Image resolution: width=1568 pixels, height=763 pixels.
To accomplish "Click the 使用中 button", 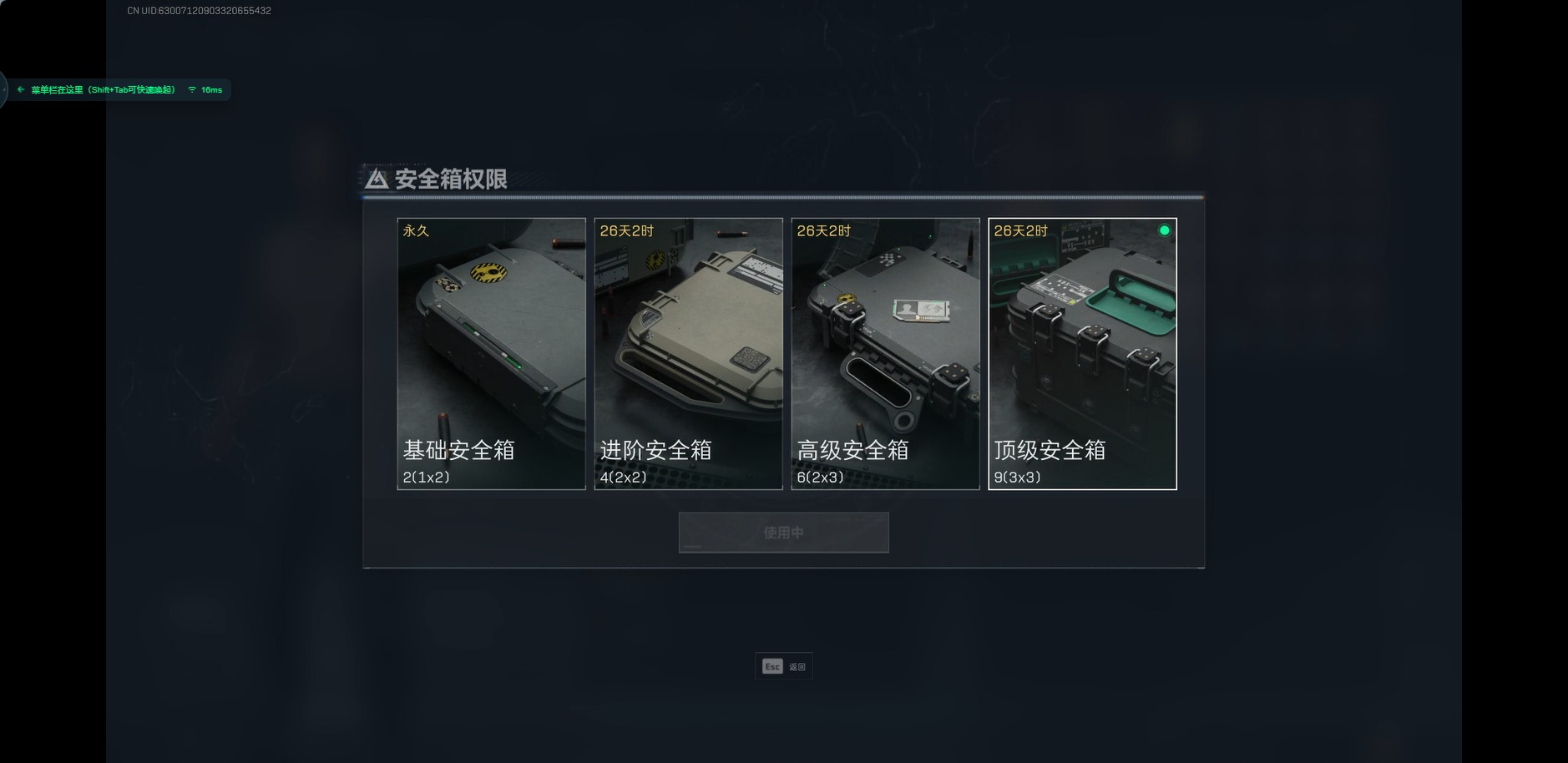I will (x=783, y=533).
